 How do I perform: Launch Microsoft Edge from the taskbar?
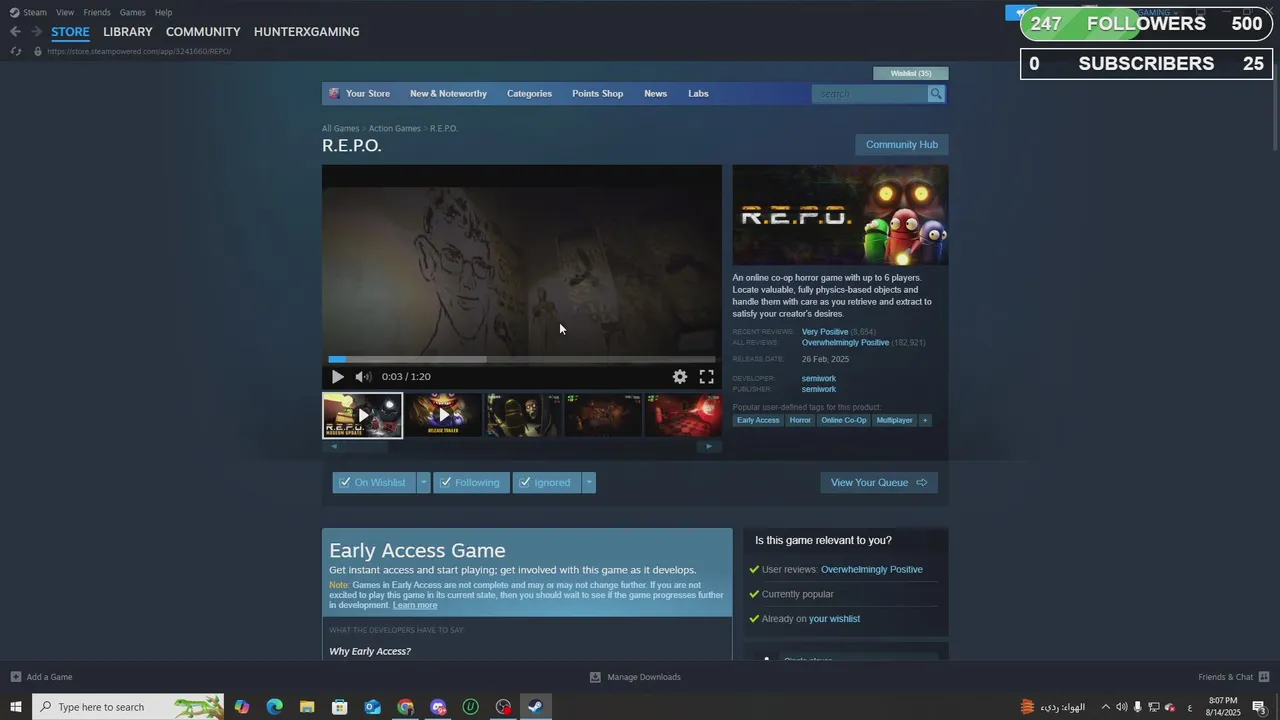[274, 707]
